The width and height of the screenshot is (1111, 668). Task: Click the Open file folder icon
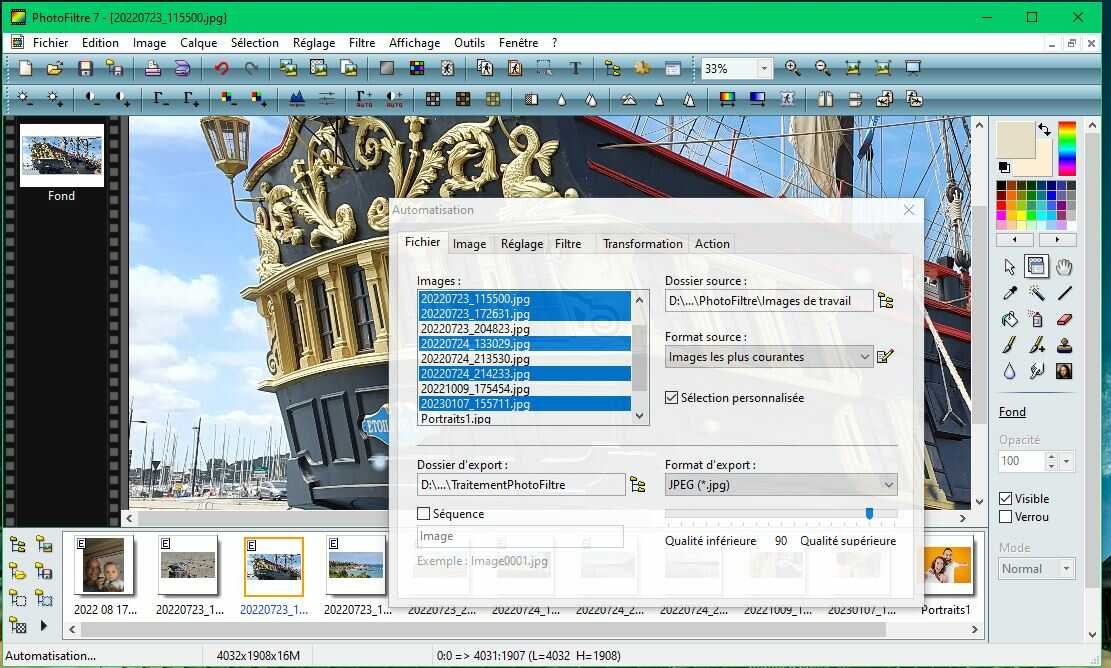tap(55, 68)
